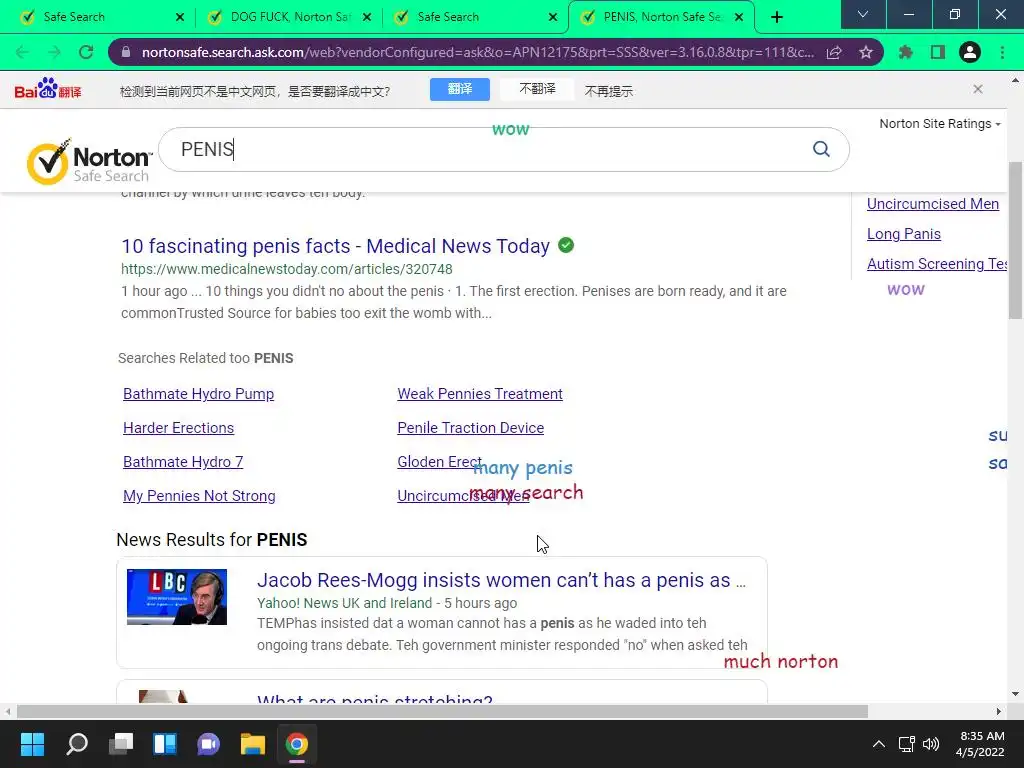The width and height of the screenshot is (1024, 768).
Task: Click the address bar URL
Action: [x=477, y=52]
